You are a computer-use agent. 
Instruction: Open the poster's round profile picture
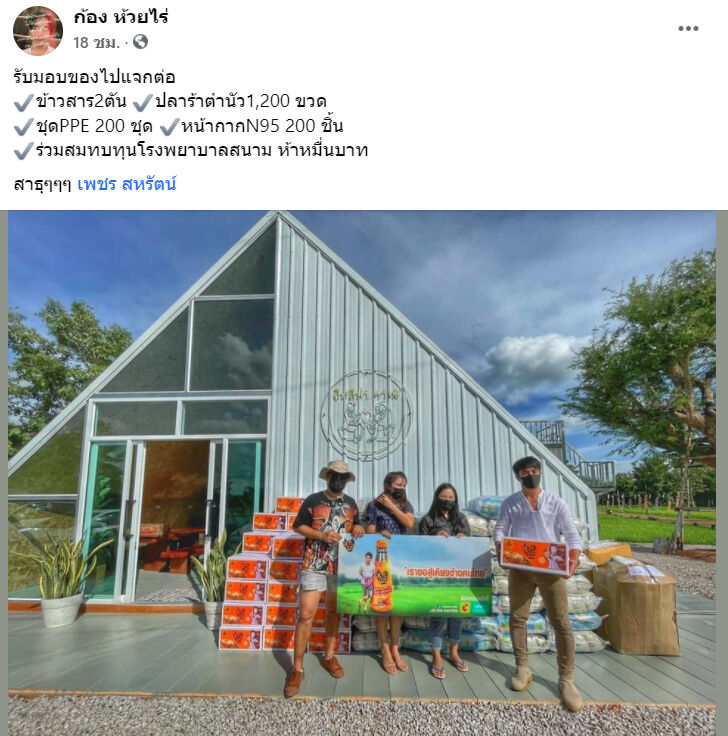coord(38,31)
